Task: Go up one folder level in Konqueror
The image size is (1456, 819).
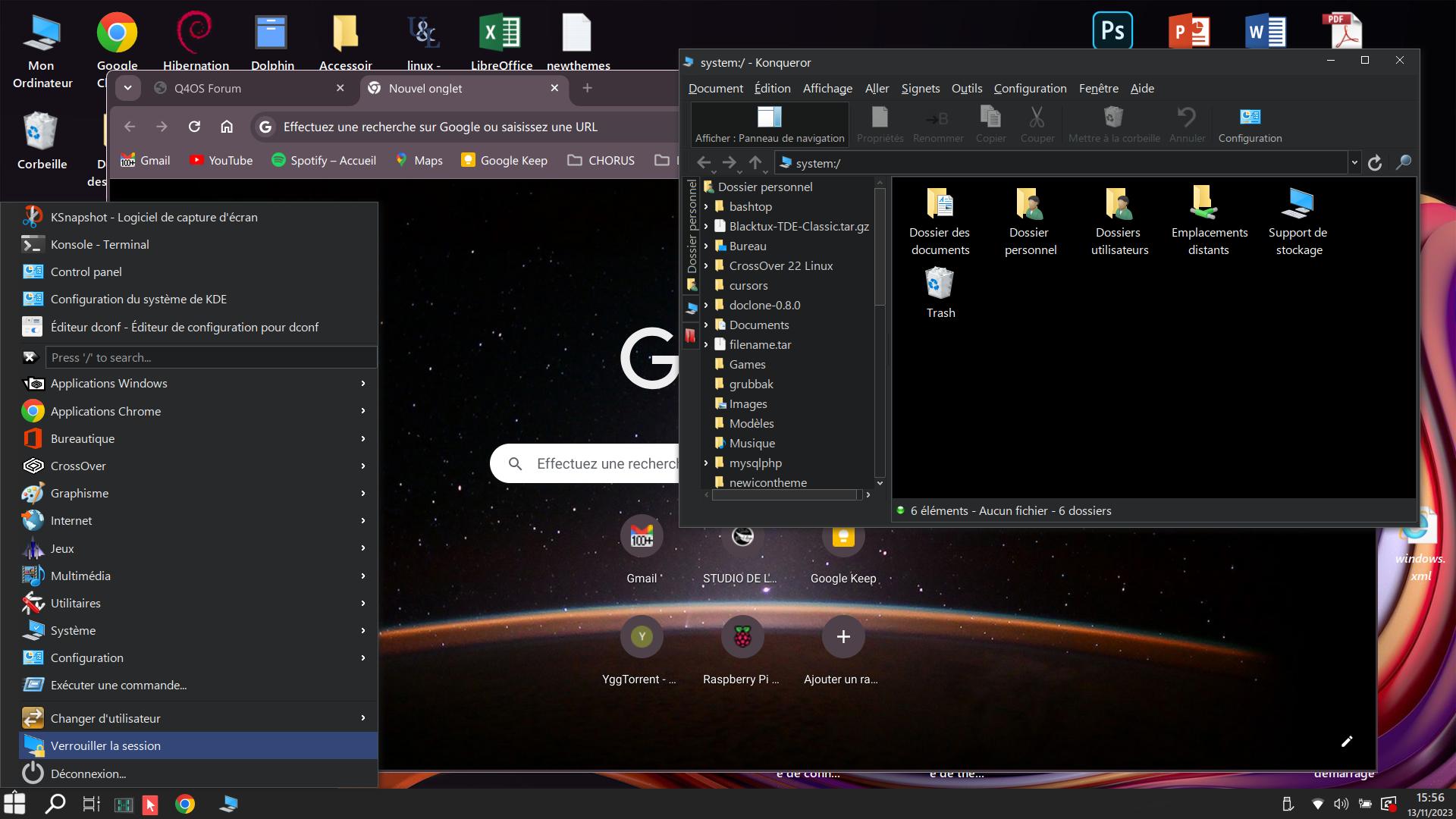Action: point(755,162)
